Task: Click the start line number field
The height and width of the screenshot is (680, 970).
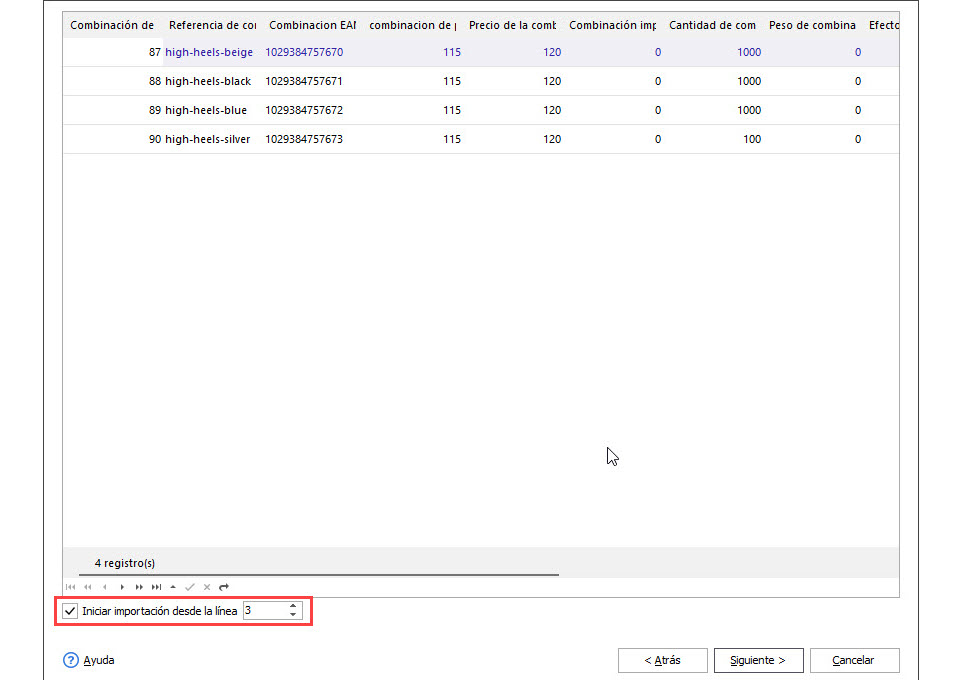Action: pyautogui.click(x=265, y=611)
